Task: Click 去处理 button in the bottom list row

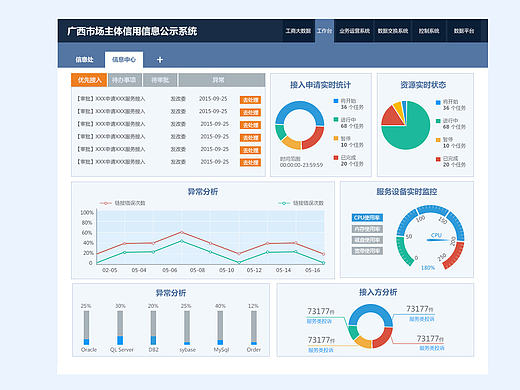Action: (250, 162)
